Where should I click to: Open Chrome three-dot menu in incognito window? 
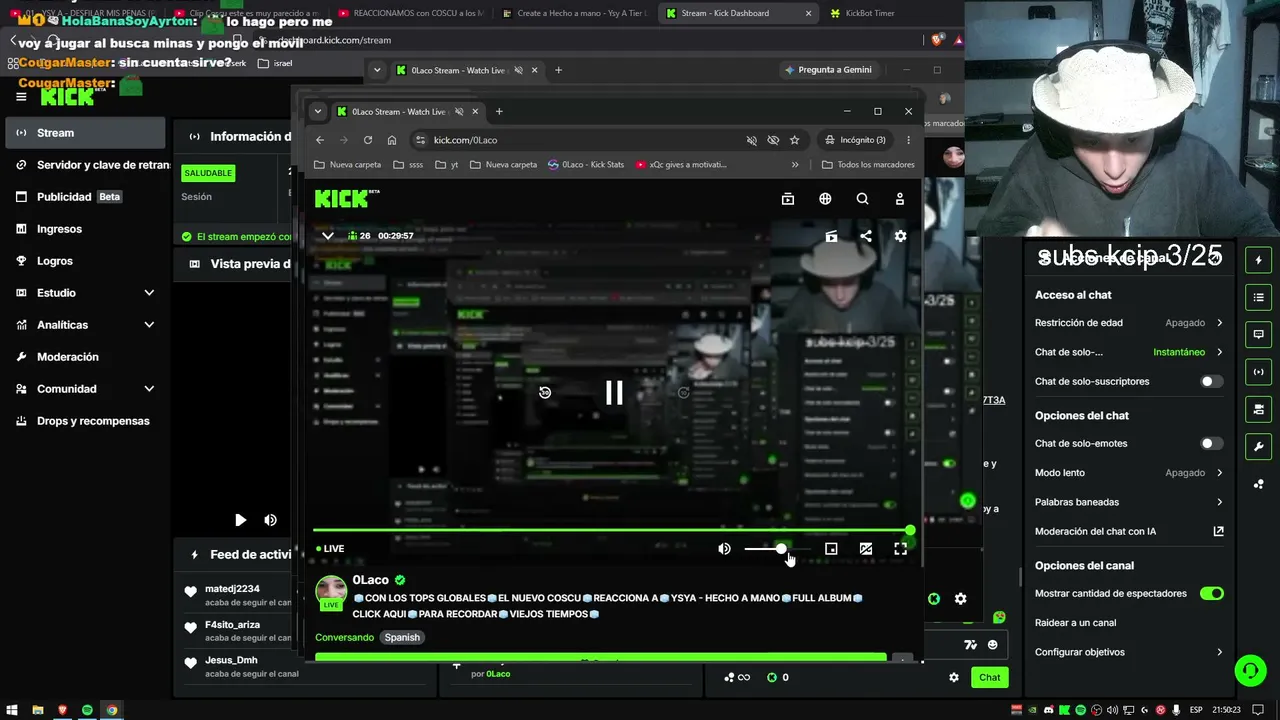coord(908,140)
